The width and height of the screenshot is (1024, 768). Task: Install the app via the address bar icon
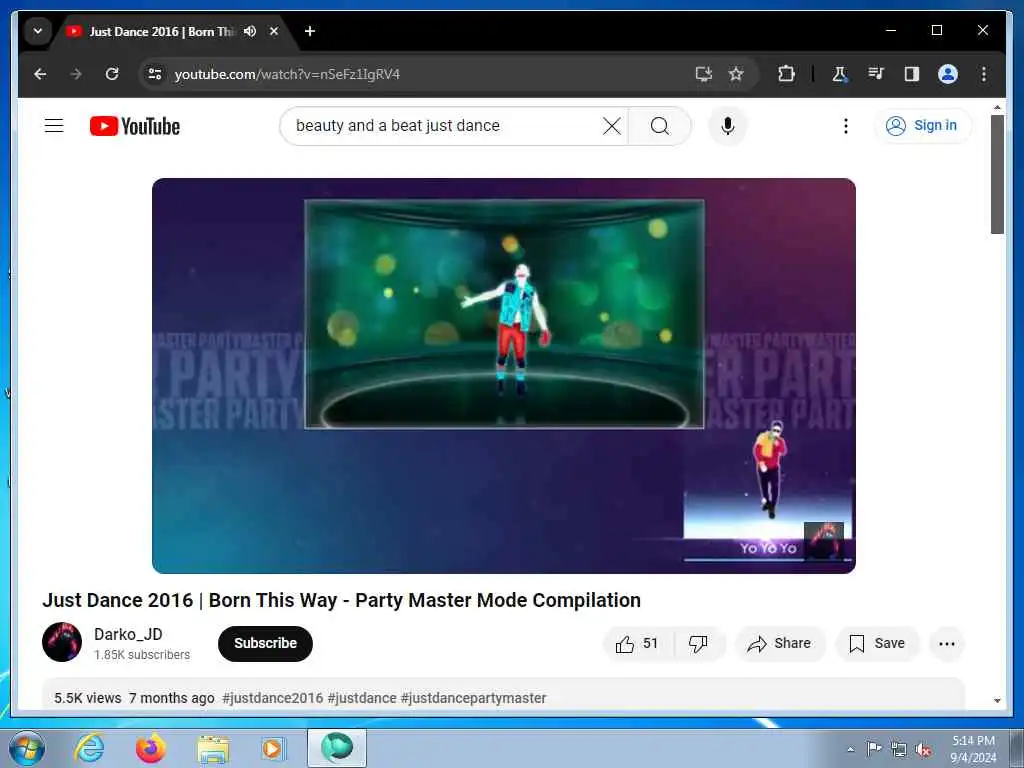tap(703, 74)
